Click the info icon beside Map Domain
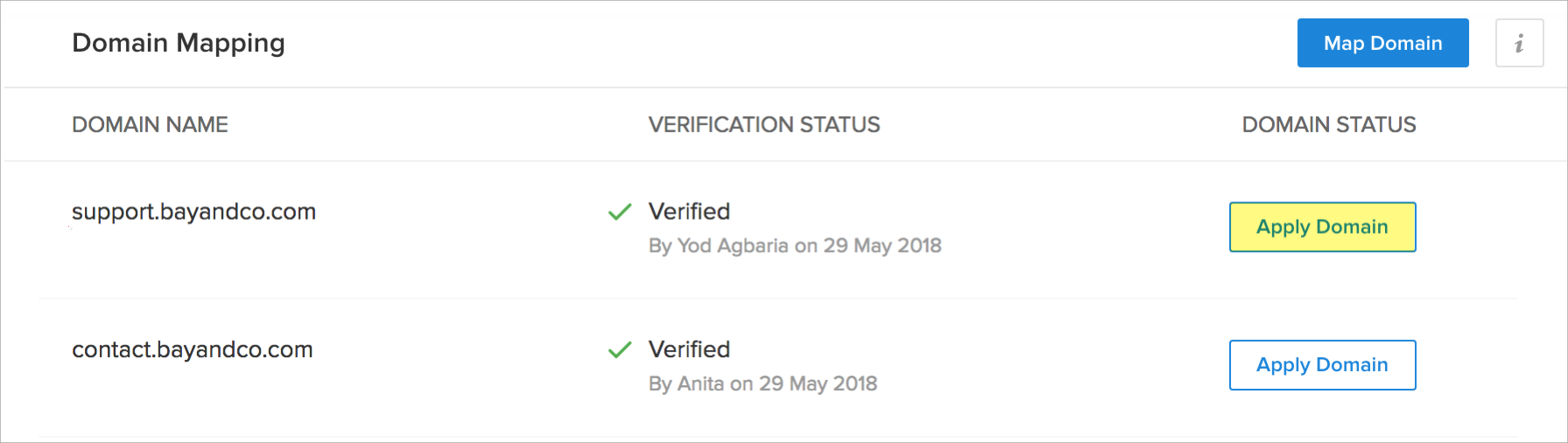This screenshot has height=443, width=1568. 1519,43
